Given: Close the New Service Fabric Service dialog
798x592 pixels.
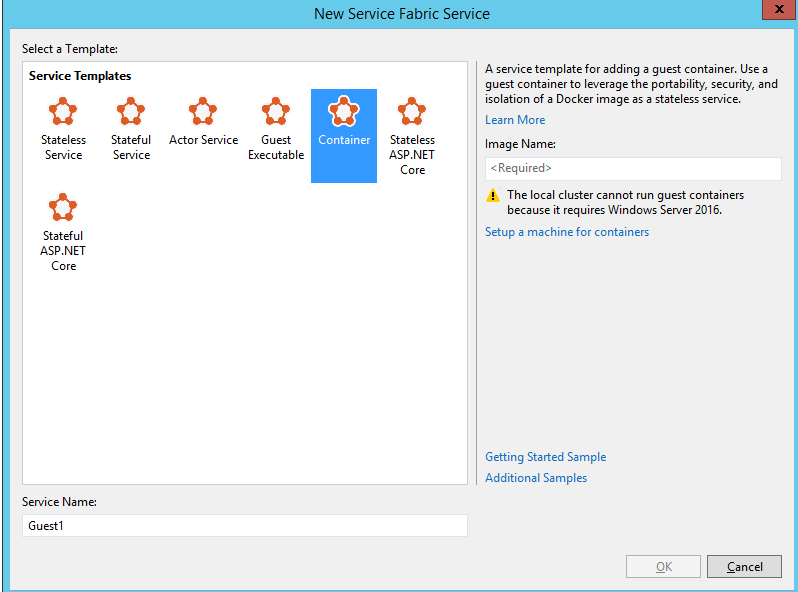Looking at the screenshot, I should point(779,9).
